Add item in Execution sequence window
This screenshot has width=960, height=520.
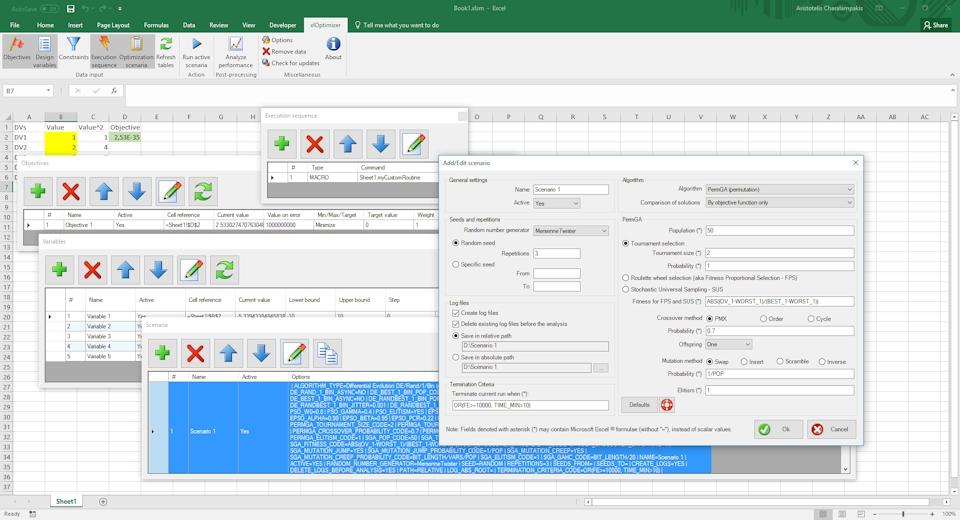click(x=282, y=144)
